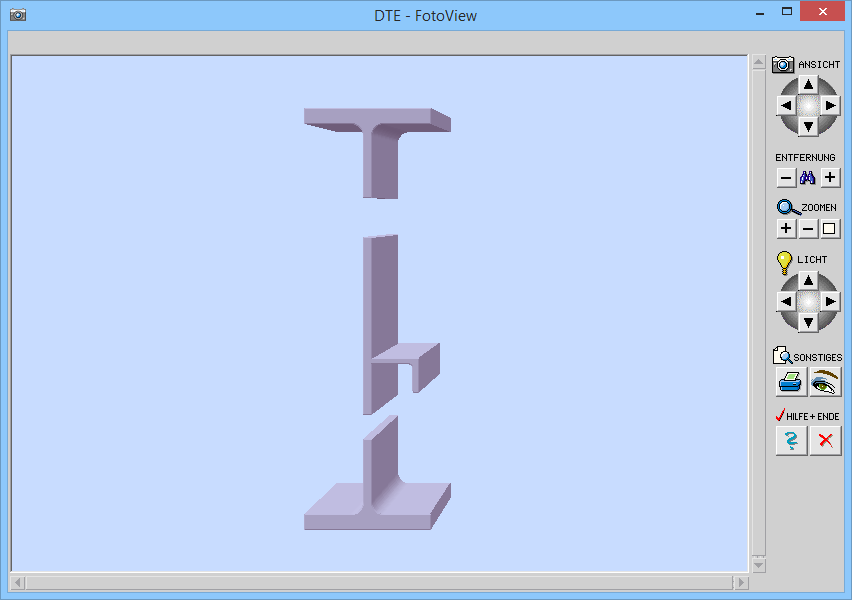Rotate view downward with Ansicht down arrow
The width and height of the screenshot is (852, 600).
point(808,126)
